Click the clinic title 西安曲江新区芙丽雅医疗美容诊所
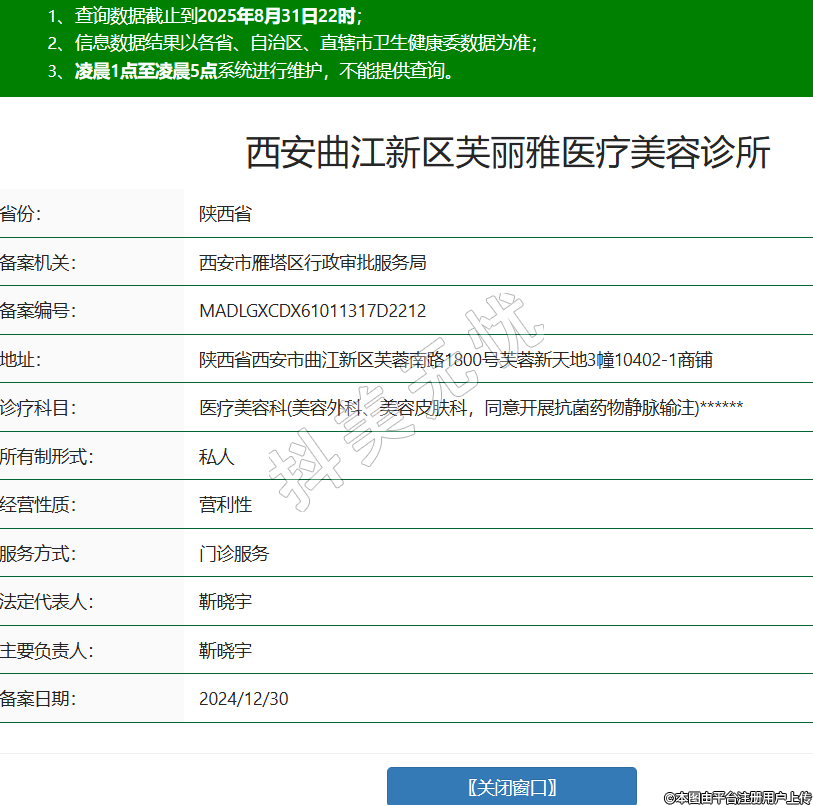 pos(508,153)
